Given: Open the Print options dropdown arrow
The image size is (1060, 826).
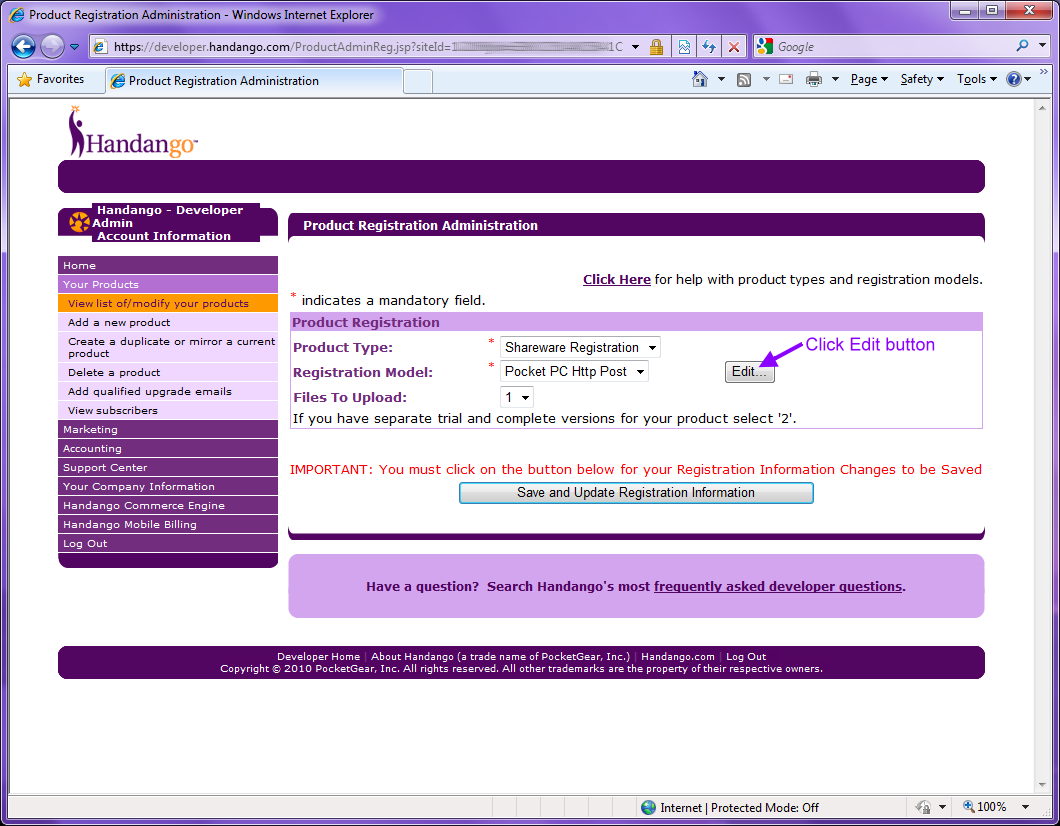Looking at the screenshot, I should pyautogui.click(x=836, y=79).
